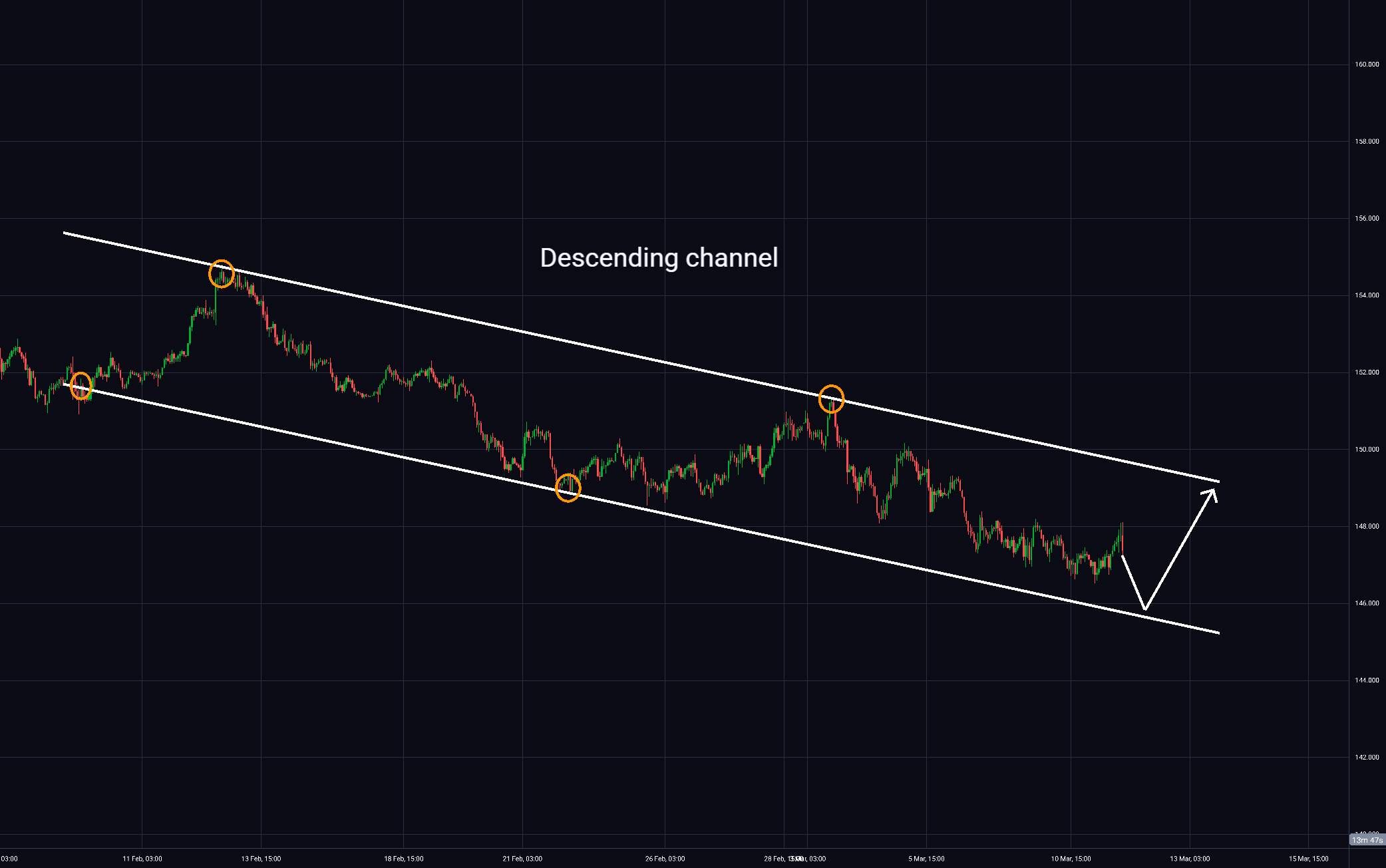The width and height of the screenshot is (1386, 868).
Task: Click the "13 Mar, 03:00" time label
Action: coord(1190,859)
